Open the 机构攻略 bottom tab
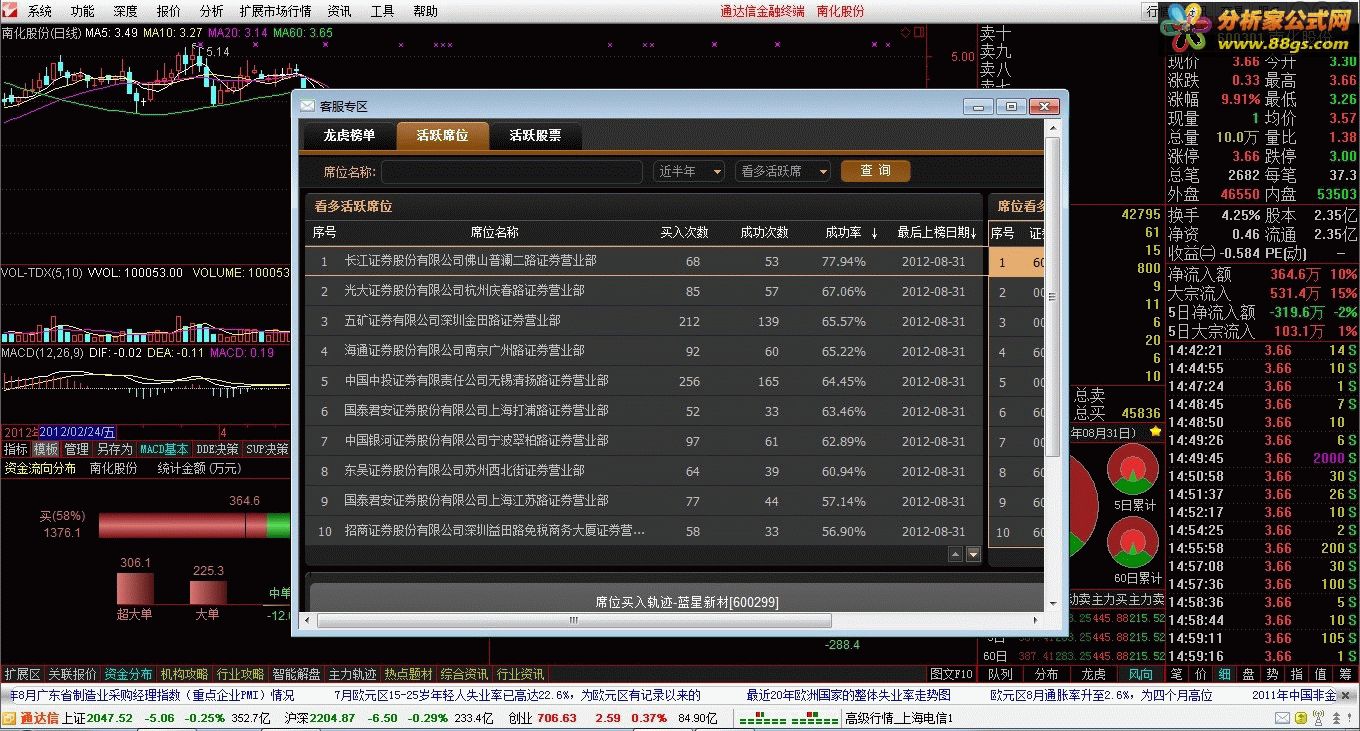The width and height of the screenshot is (1360, 731). point(185,674)
